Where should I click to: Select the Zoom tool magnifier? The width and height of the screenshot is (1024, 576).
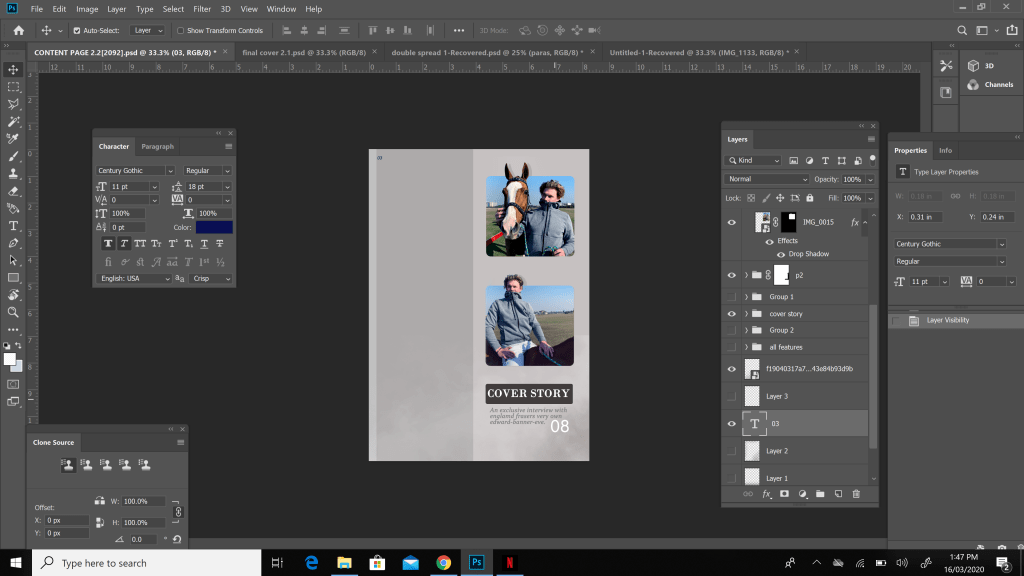coord(13,312)
